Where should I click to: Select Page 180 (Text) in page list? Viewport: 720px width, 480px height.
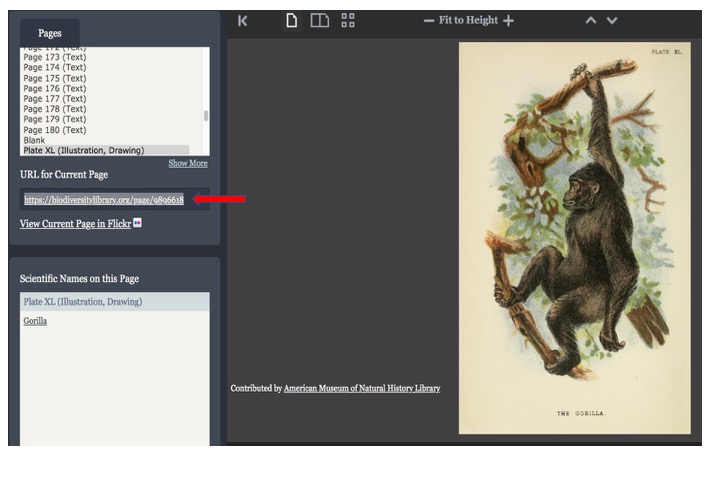pyautogui.click(x=55, y=130)
